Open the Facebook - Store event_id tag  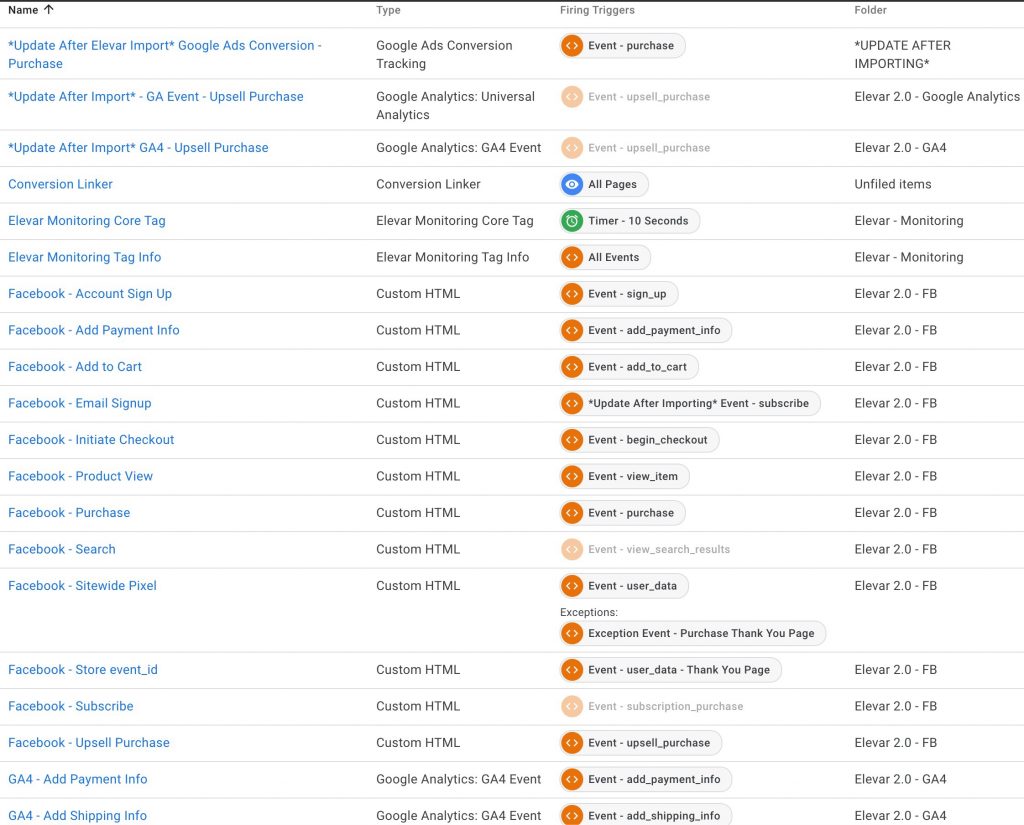pos(83,670)
